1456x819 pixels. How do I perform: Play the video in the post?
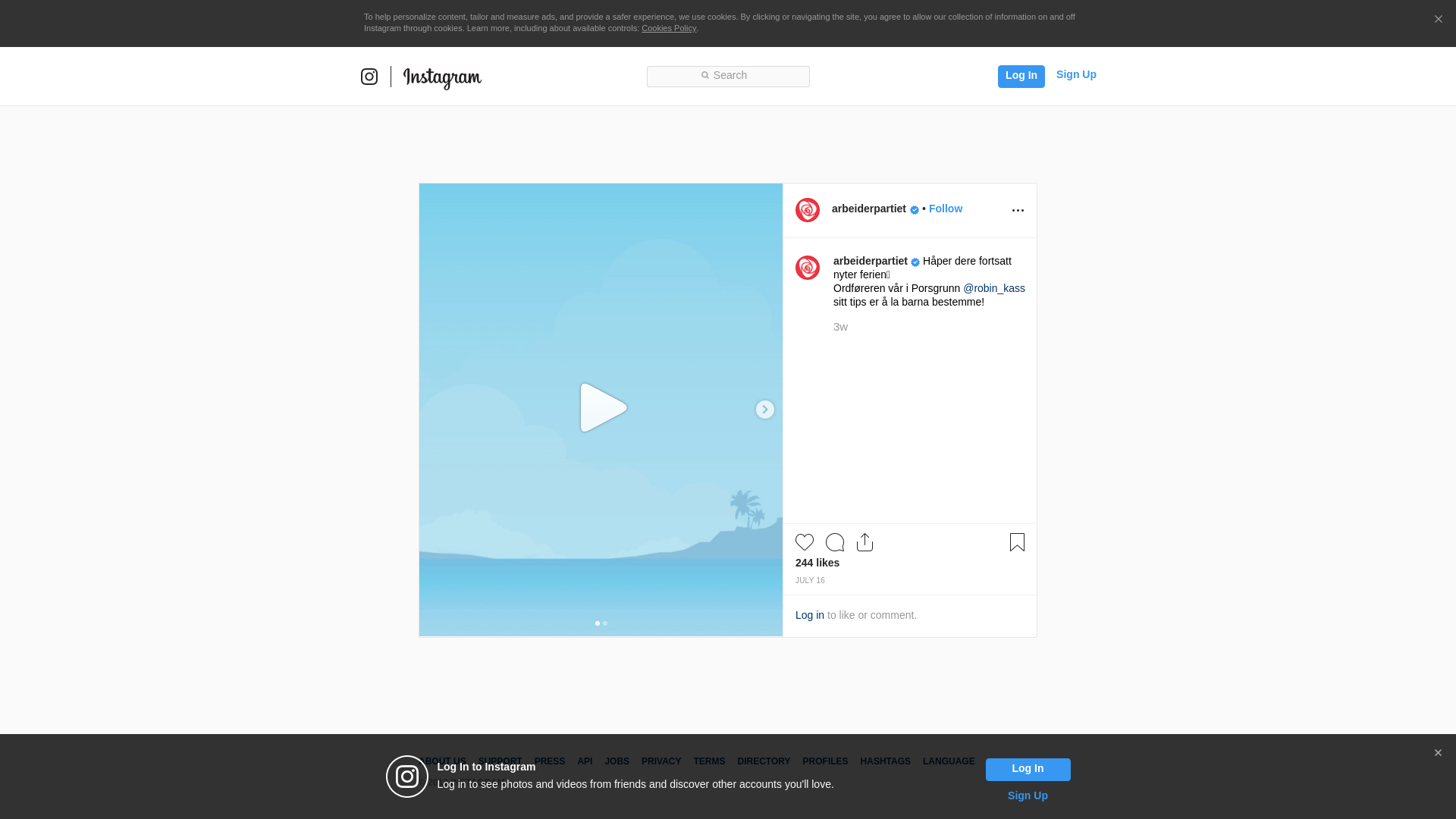coord(603,408)
